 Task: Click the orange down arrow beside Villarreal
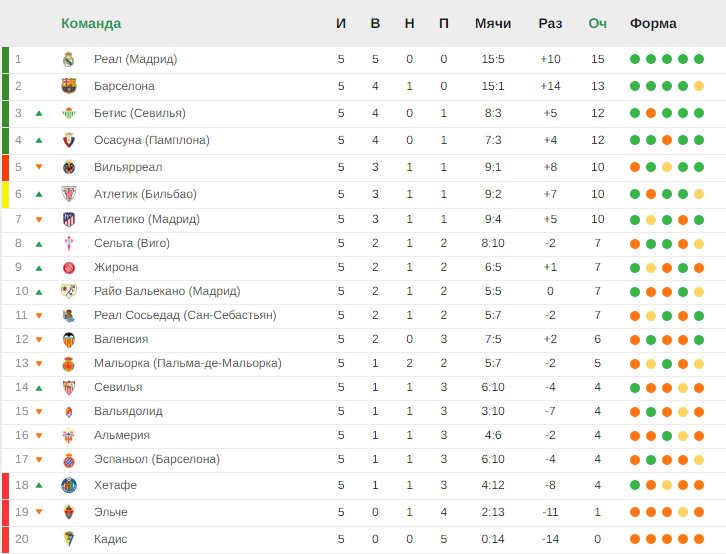coord(39,167)
